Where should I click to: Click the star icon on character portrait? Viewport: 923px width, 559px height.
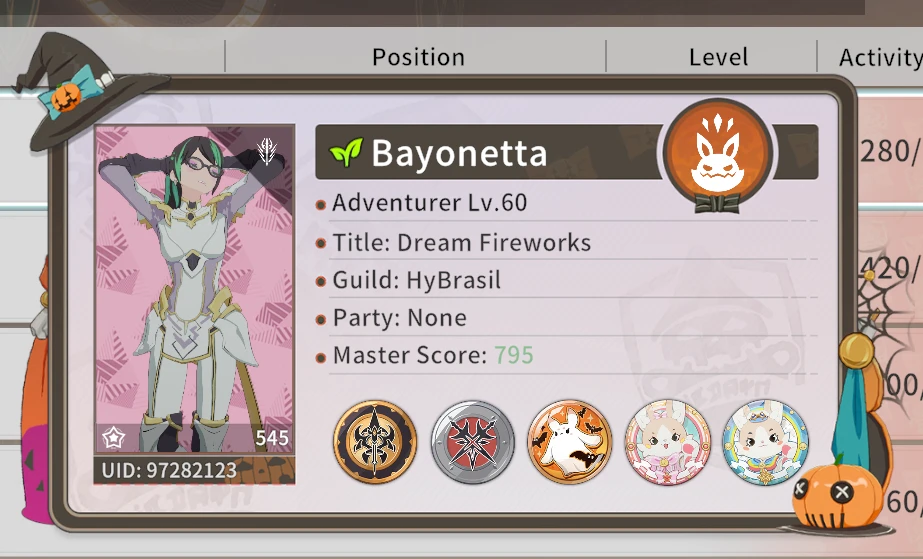(114, 438)
